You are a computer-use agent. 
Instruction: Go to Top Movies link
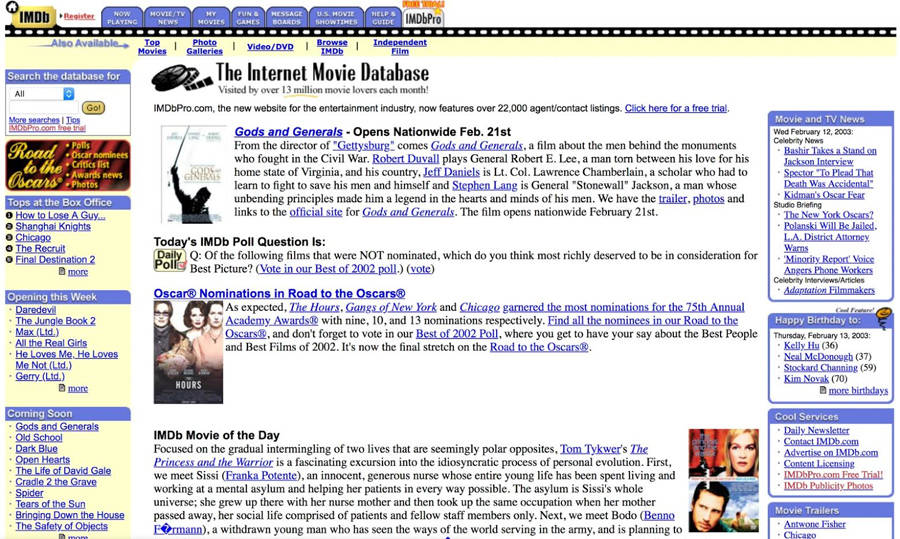click(x=152, y=47)
